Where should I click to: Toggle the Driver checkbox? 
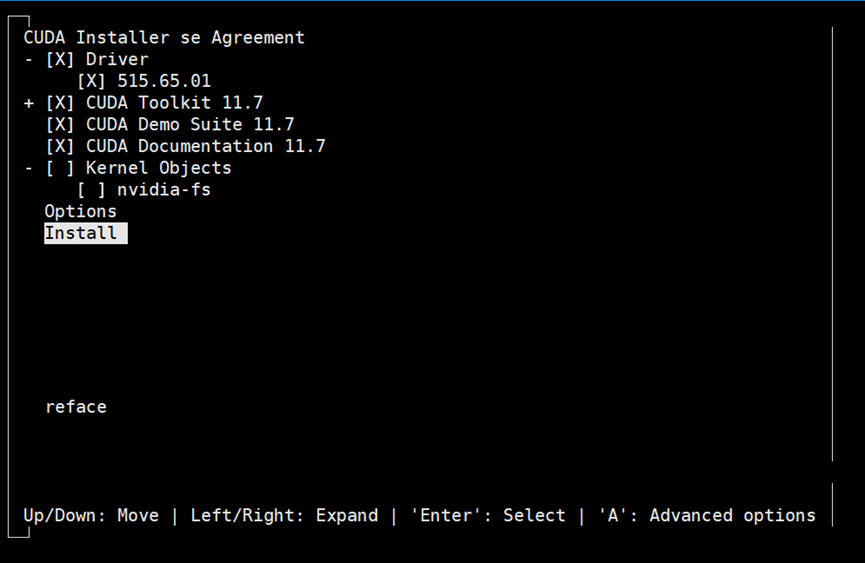(x=60, y=60)
